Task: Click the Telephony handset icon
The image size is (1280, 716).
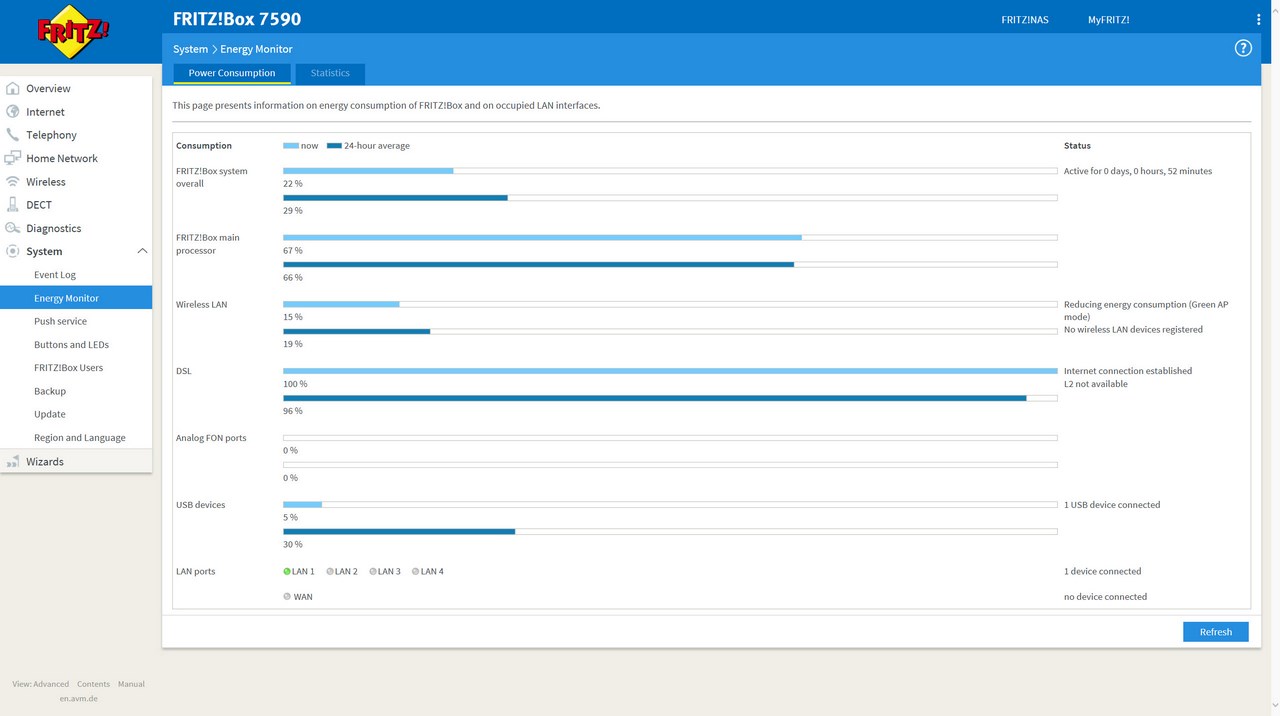Action: tap(13, 134)
